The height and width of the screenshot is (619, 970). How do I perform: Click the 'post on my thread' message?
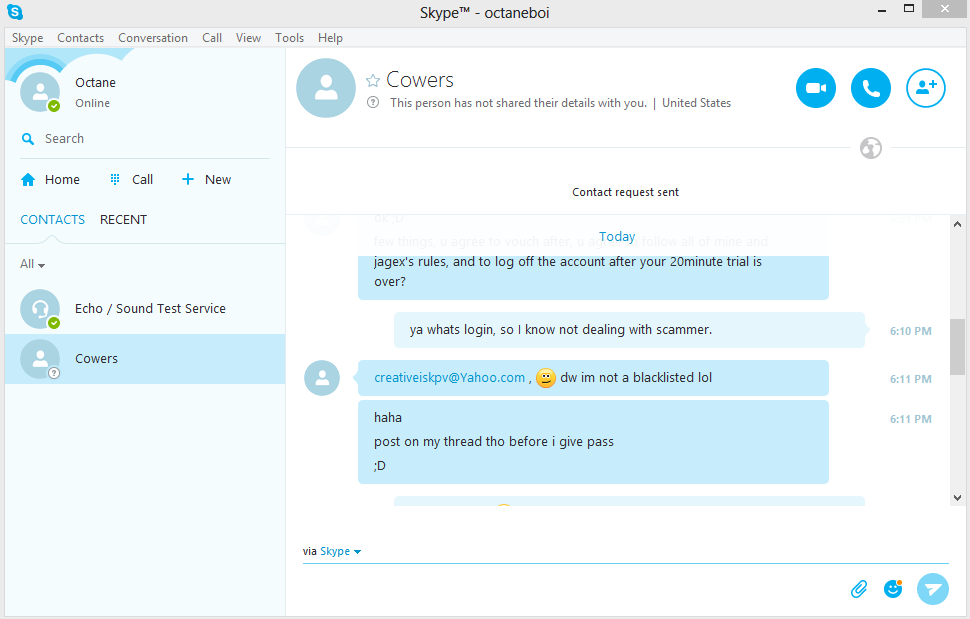pyautogui.click(x=494, y=442)
